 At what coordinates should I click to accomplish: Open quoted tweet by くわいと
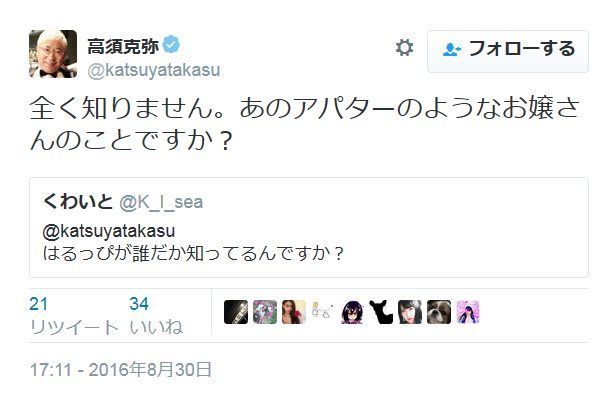(x=309, y=228)
